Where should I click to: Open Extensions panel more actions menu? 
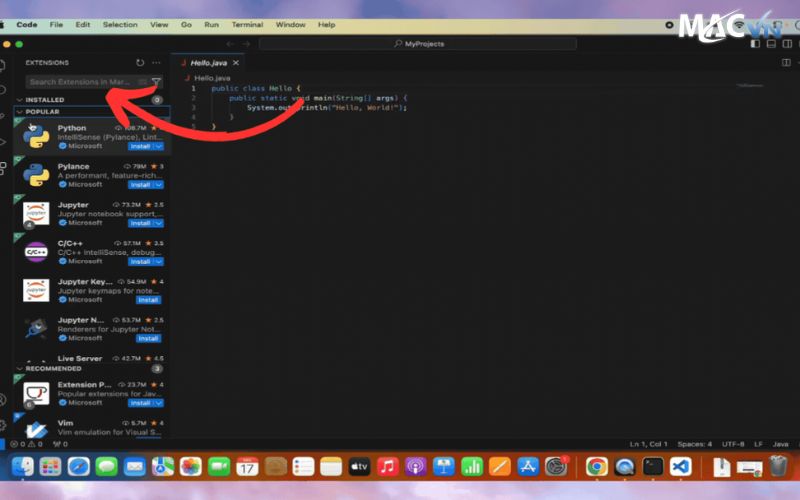[156, 63]
